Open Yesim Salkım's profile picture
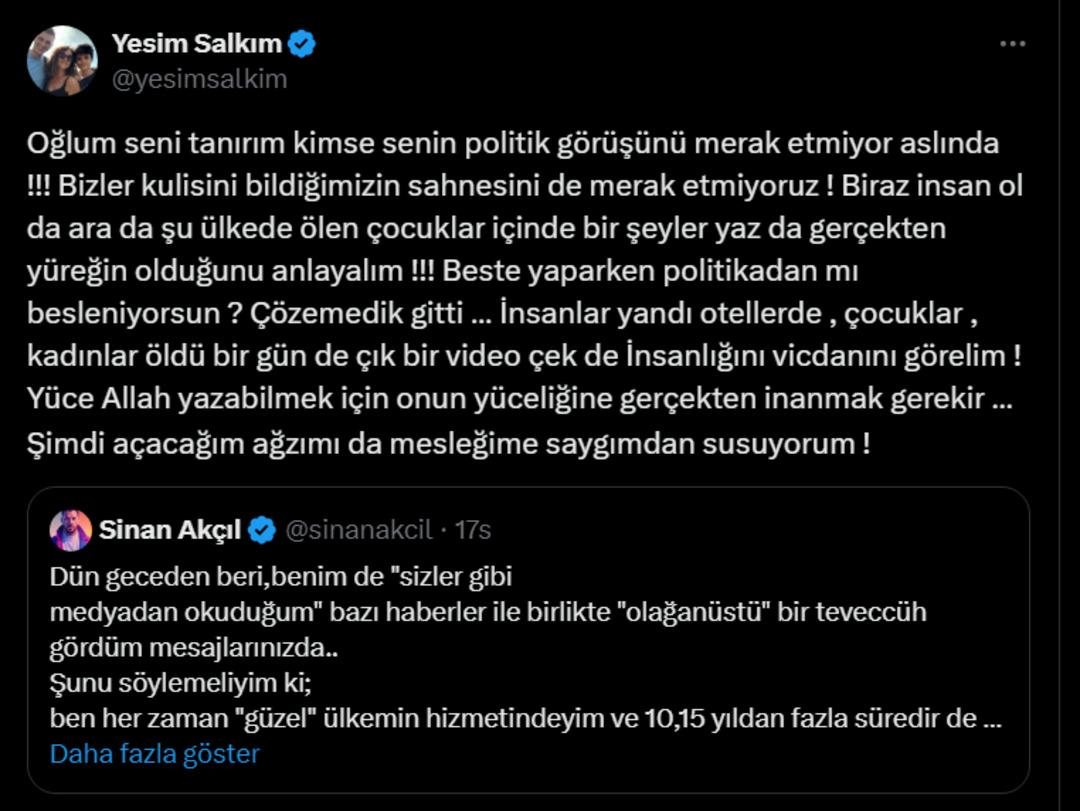1080x811 pixels. pyautogui.click(x=63, y=62)
